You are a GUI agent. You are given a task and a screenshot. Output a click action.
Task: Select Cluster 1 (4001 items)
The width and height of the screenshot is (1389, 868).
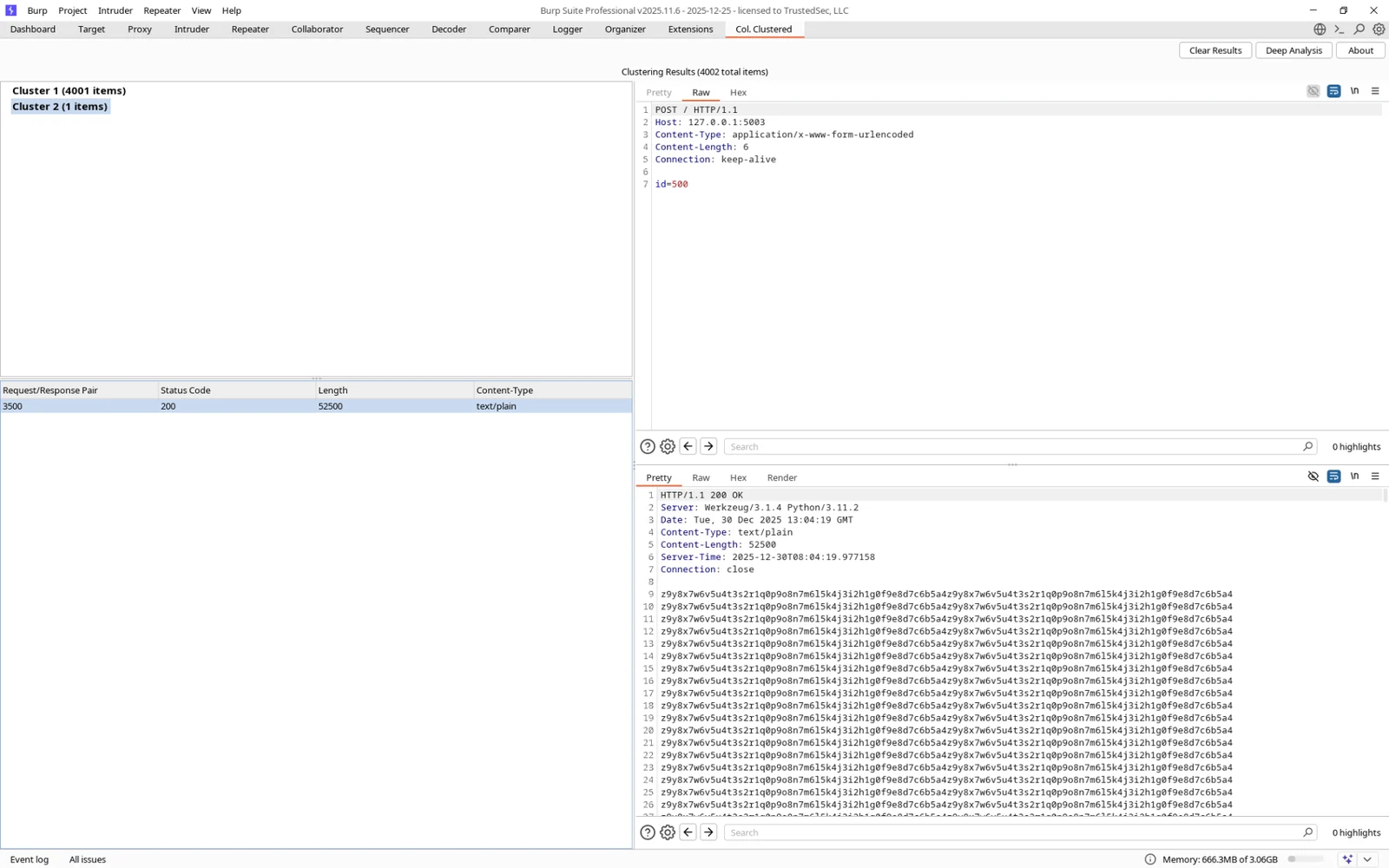tap(69, 90)
